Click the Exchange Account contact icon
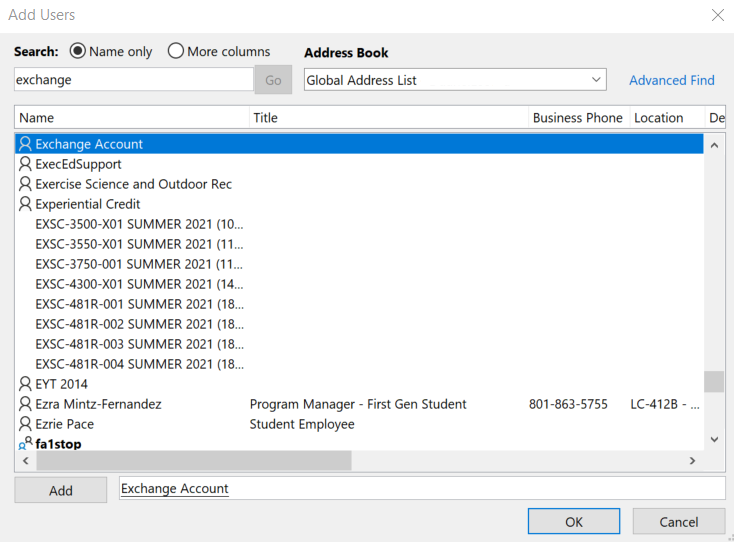Image resolution: width=734 pixels, height=542 pixels. 26,144
